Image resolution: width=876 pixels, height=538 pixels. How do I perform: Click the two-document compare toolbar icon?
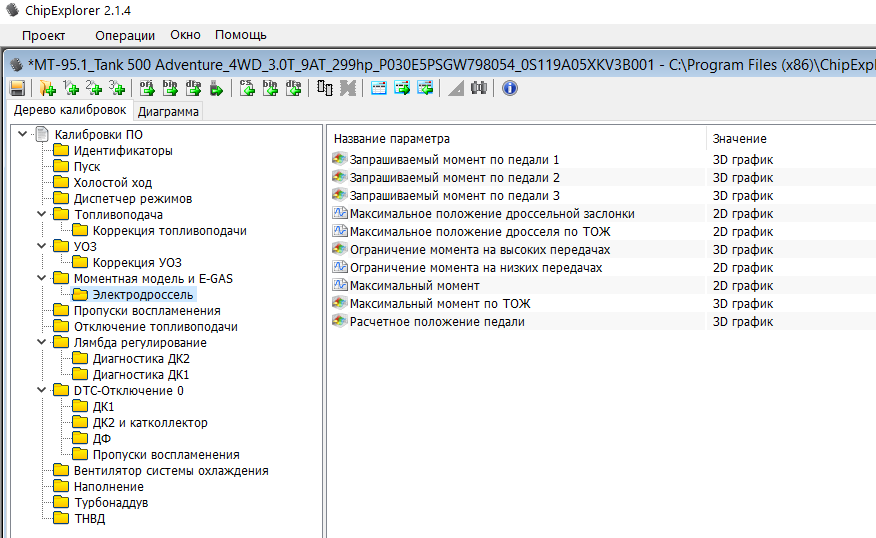click(x=325, y=88)
